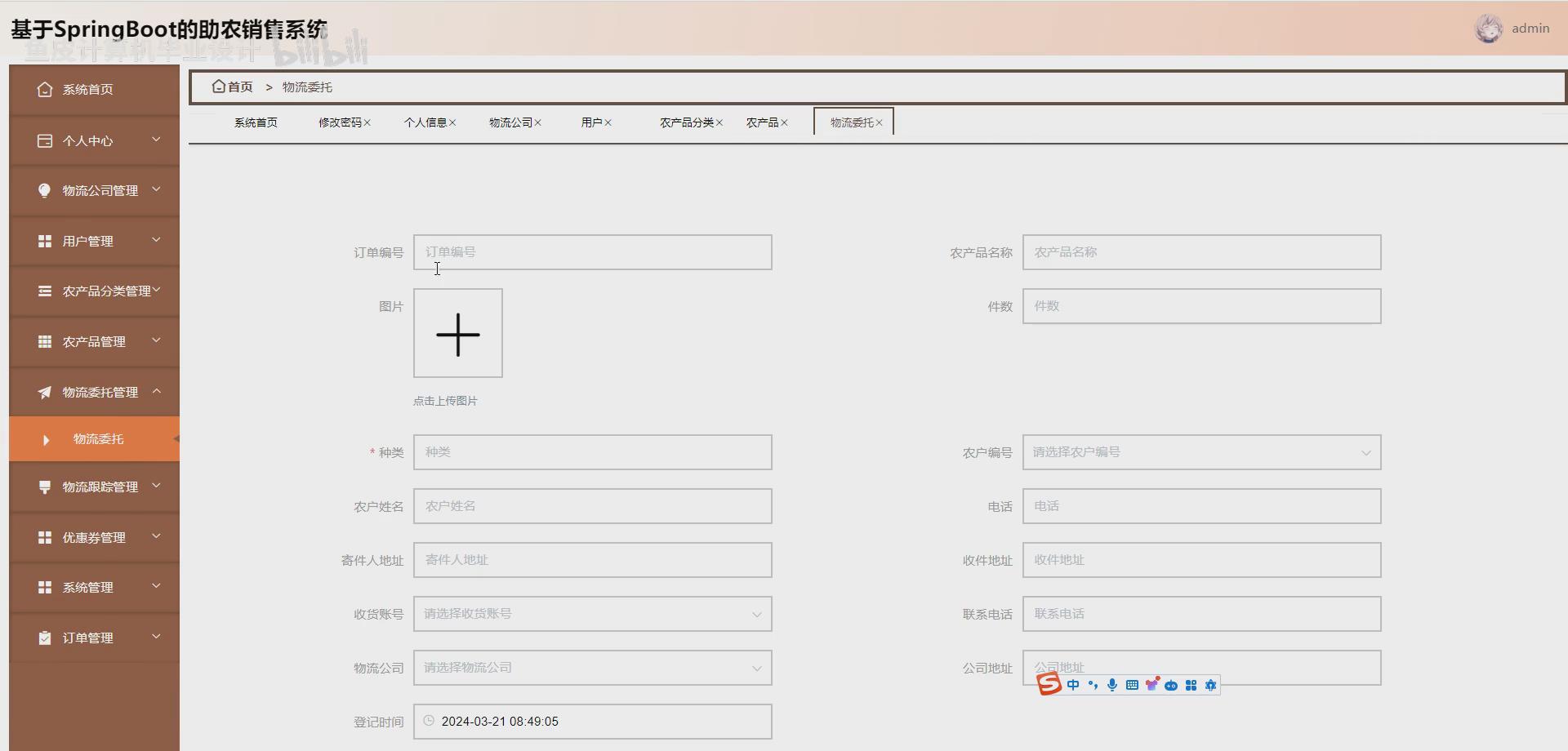
Task: Click the lightbulb icon beside 物流公司管理
Action: [x=45, y=190]
